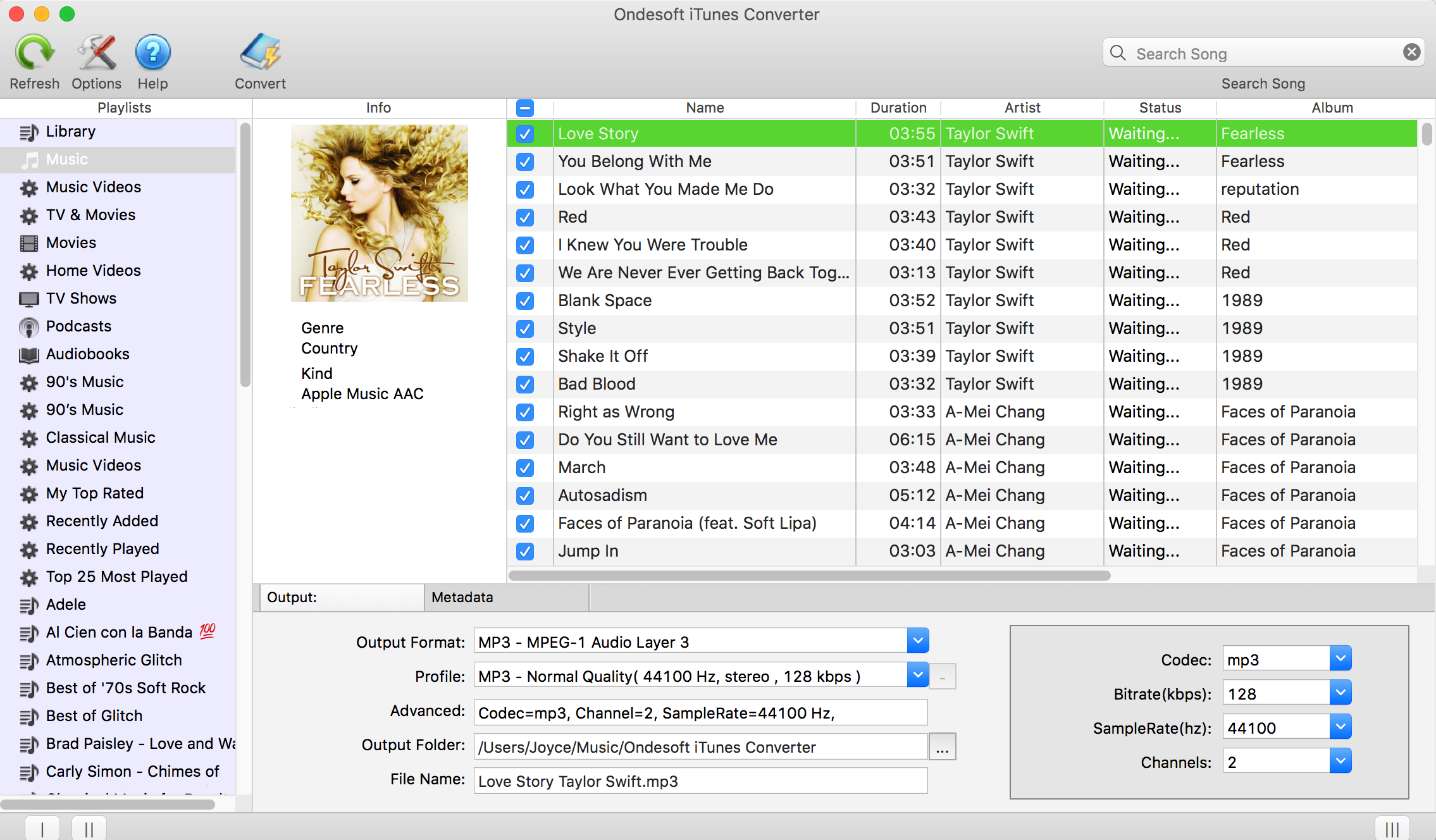
Task: Click the browse folder button for output
Action: [940, 746]
